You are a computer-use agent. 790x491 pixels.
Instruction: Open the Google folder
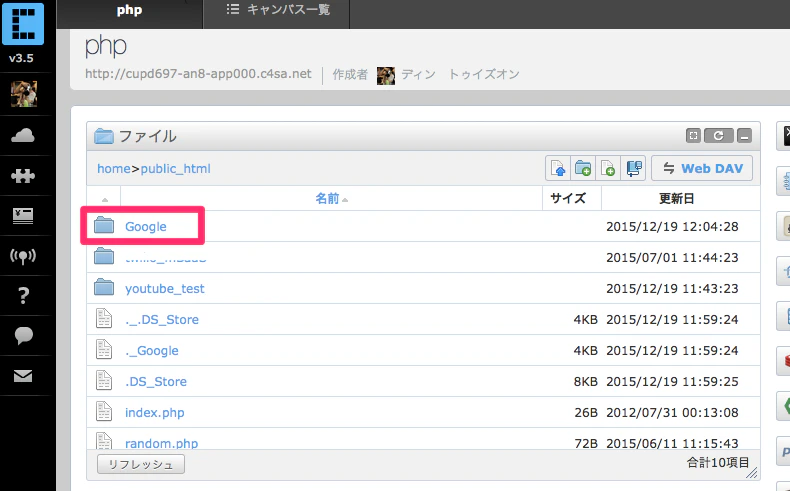(x=146, y=227)
